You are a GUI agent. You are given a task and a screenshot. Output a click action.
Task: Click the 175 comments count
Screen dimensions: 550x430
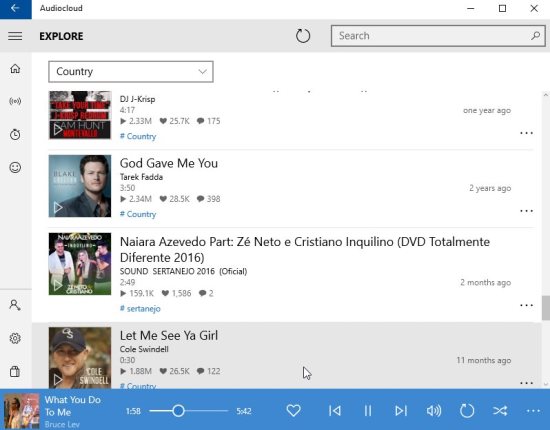pos(209,121)
